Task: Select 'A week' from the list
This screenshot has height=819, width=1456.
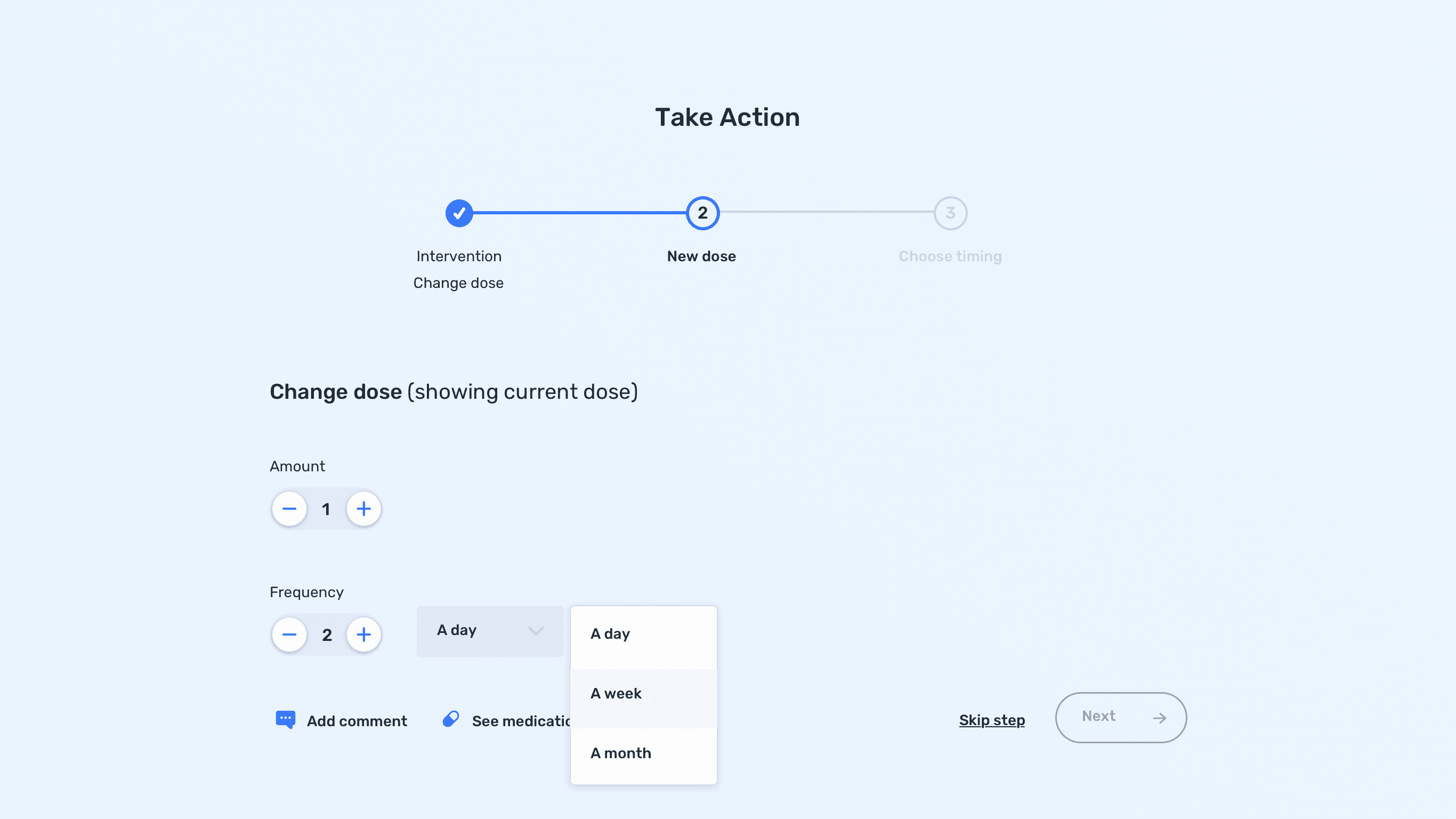Action: click(643, 694)
